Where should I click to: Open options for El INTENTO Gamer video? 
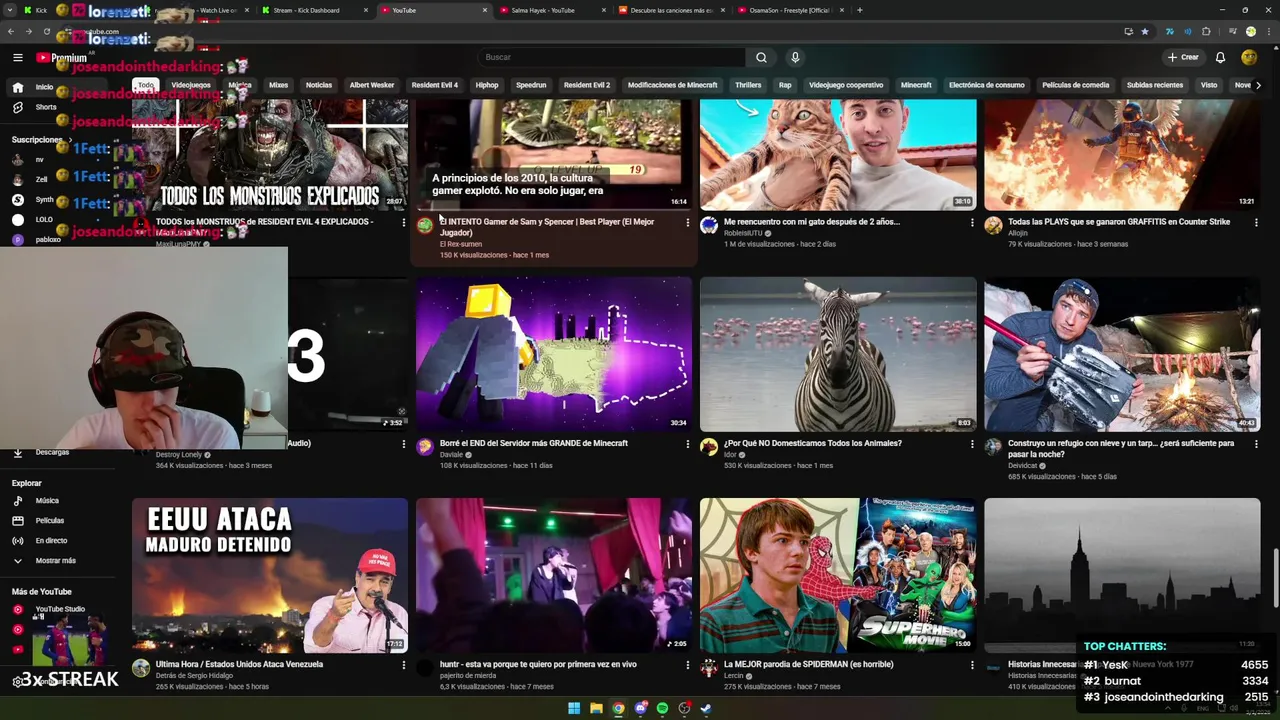point(687,222)
